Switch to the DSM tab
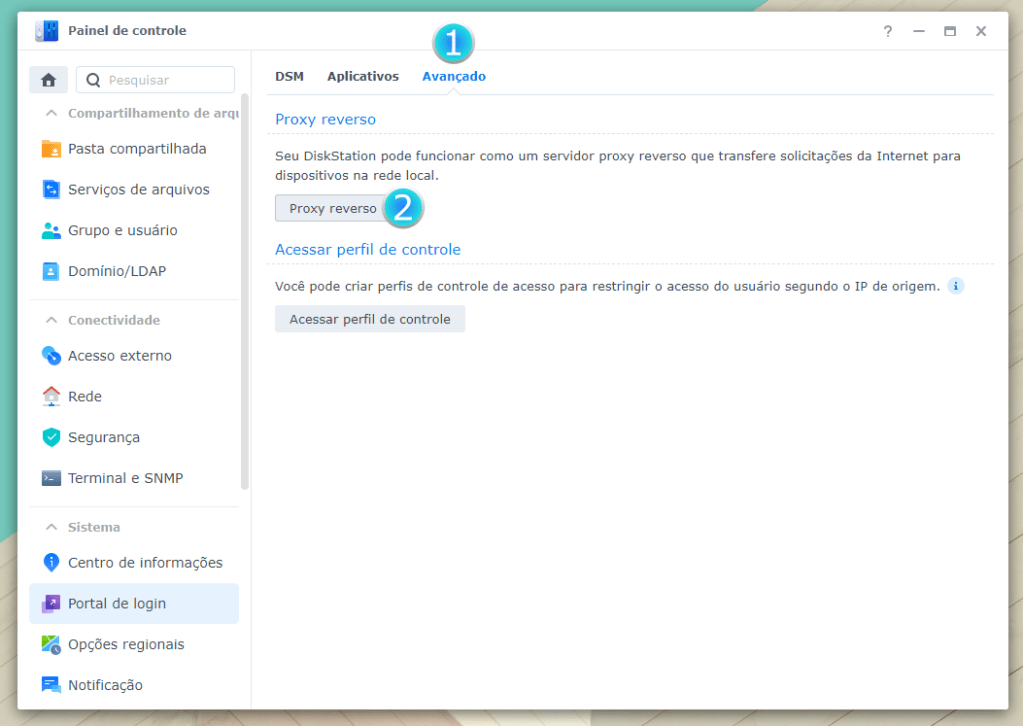Screen dimensions: 1023x726 point(289,76)
